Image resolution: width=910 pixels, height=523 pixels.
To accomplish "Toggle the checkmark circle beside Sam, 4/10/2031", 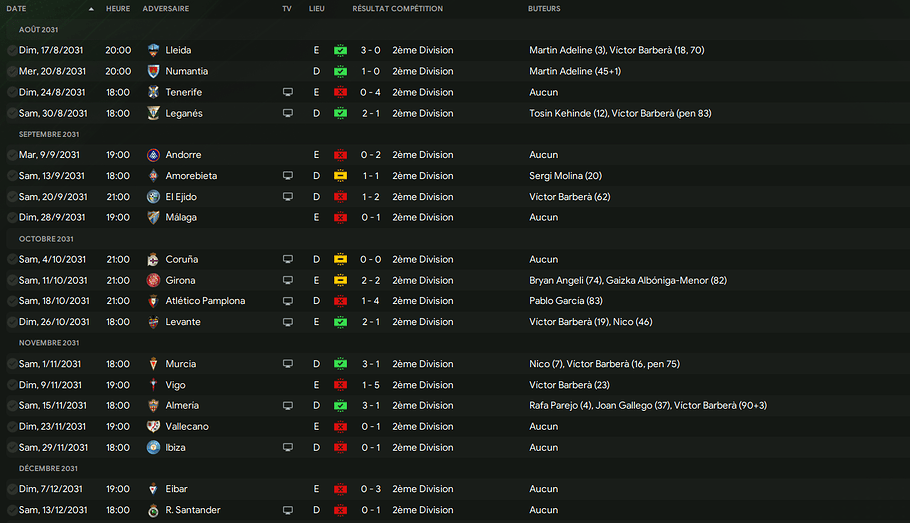I will tap(12, 259).
